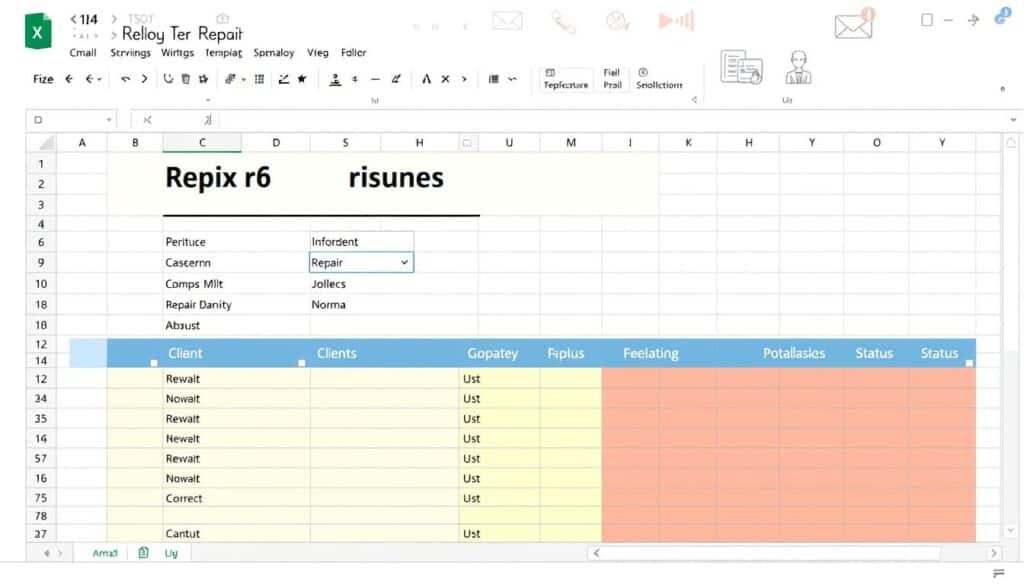Click the minus dash toolbar icon

point(375,79)
